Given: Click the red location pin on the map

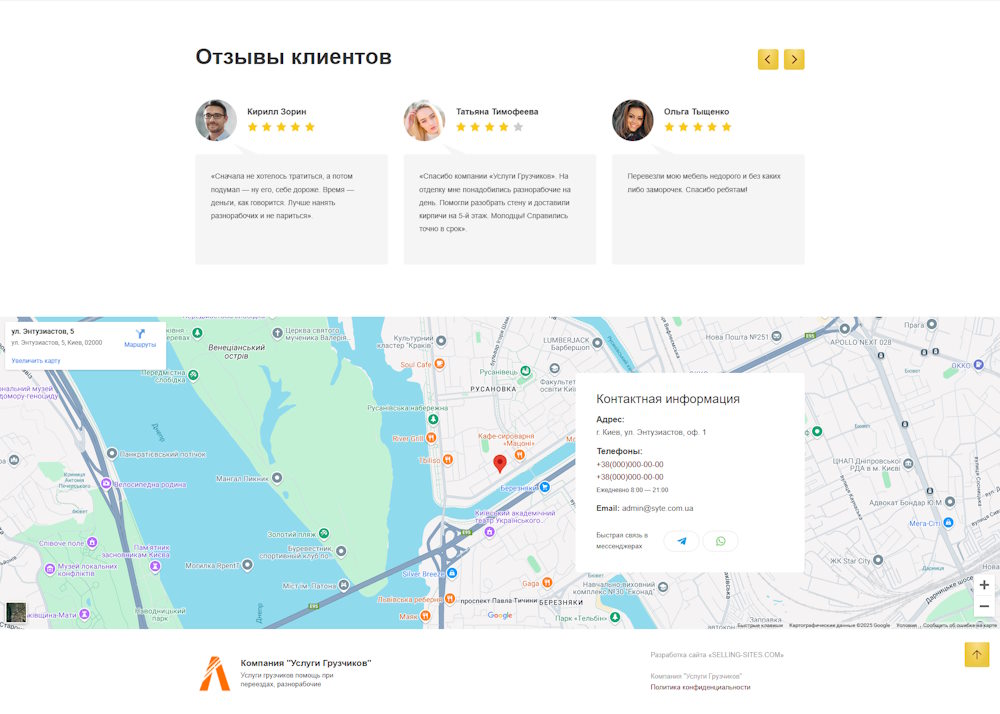Looking at the screenshot, I should (500, 463).
